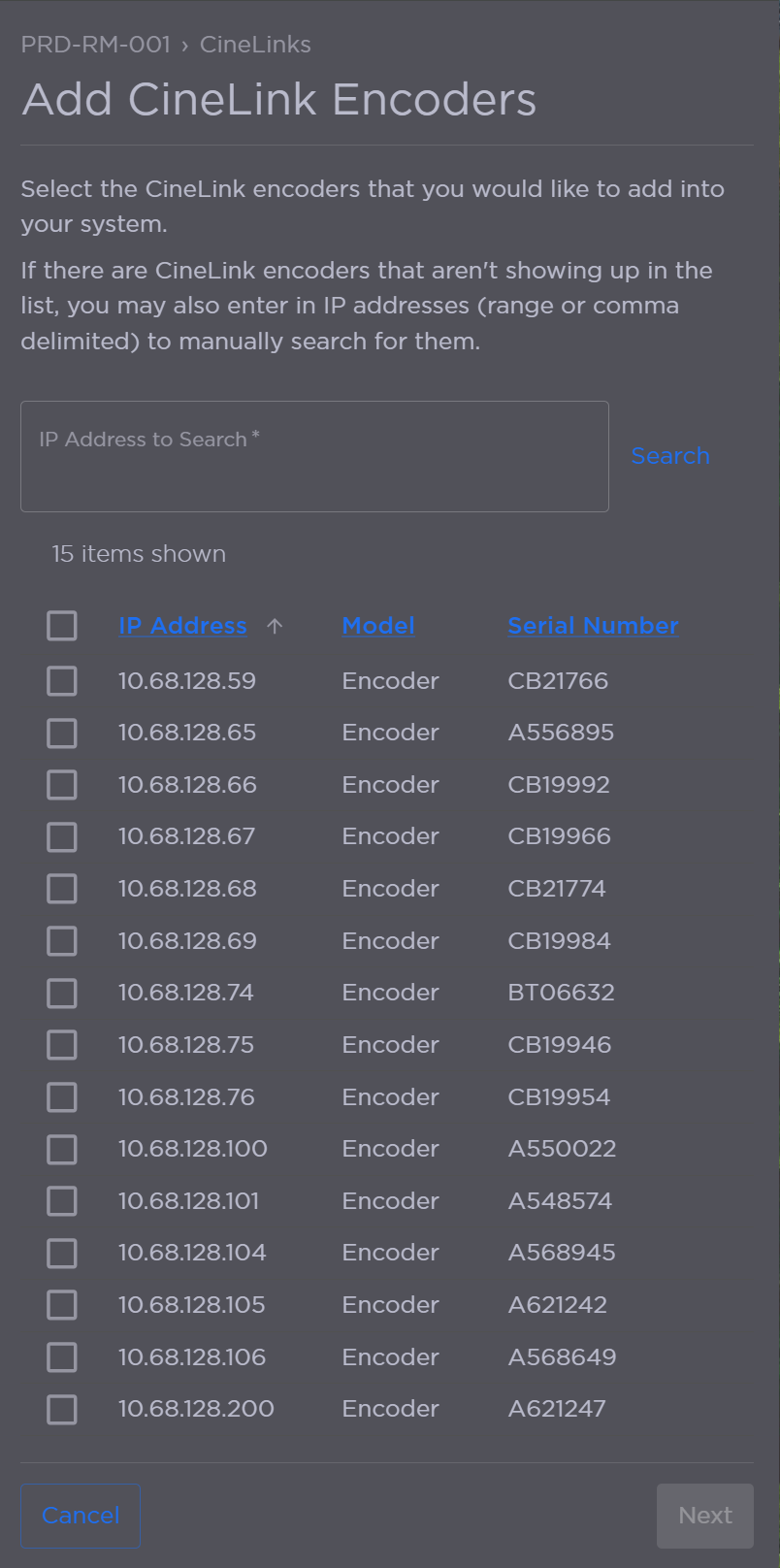
Task: Check the encoder at 10.68.128.76
Action: [61, 1096]
